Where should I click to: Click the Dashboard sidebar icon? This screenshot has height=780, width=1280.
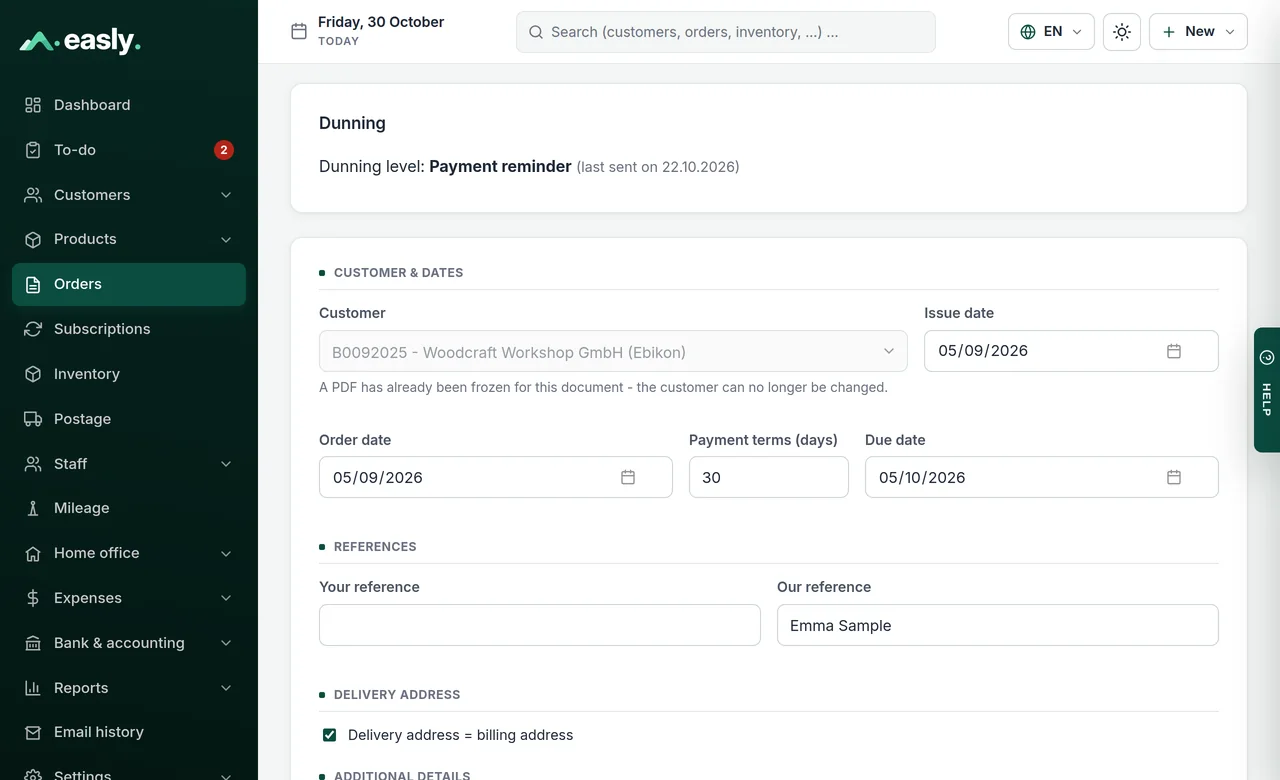click(x=33, y=105)
